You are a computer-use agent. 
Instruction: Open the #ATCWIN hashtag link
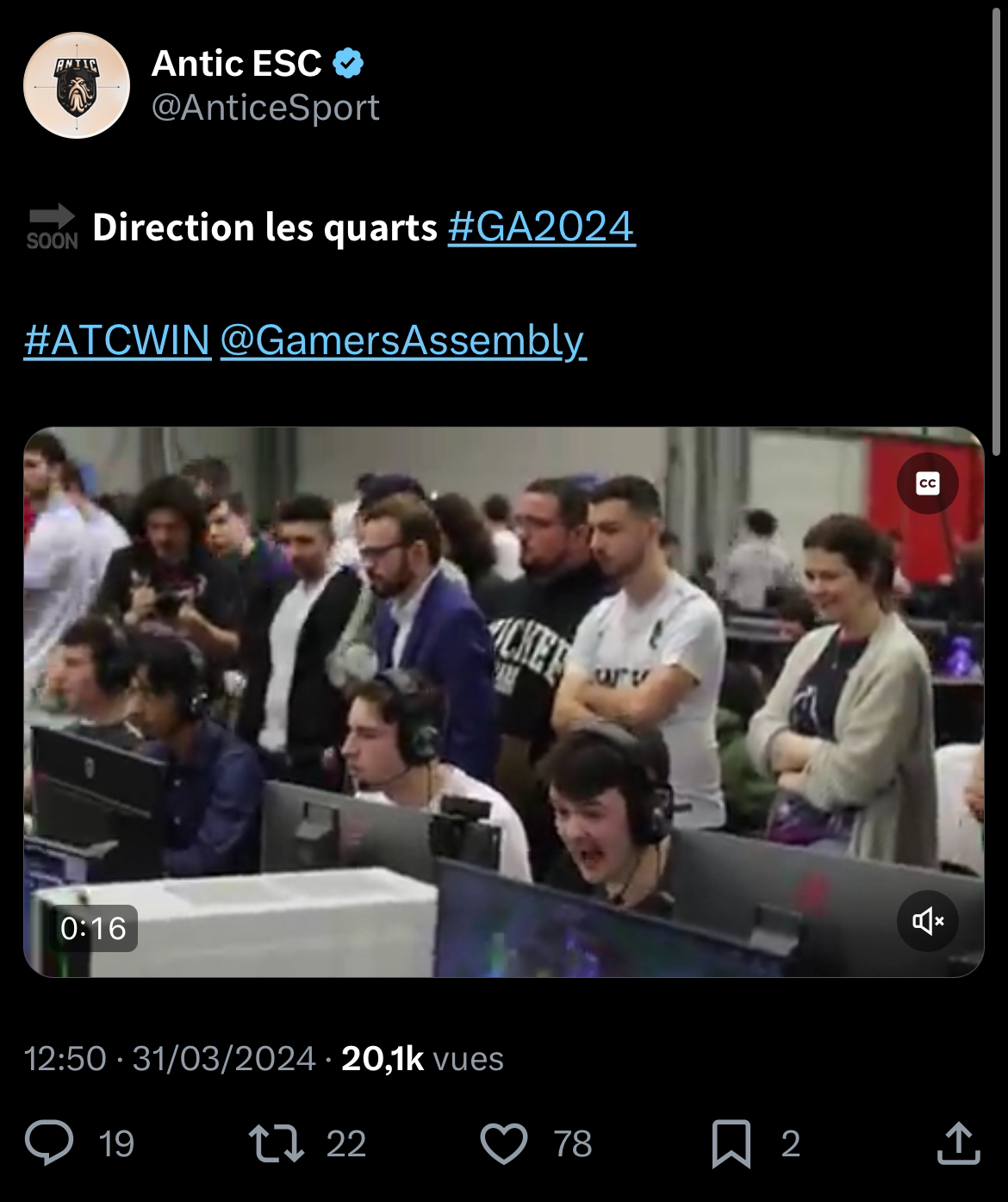(118, 339)
